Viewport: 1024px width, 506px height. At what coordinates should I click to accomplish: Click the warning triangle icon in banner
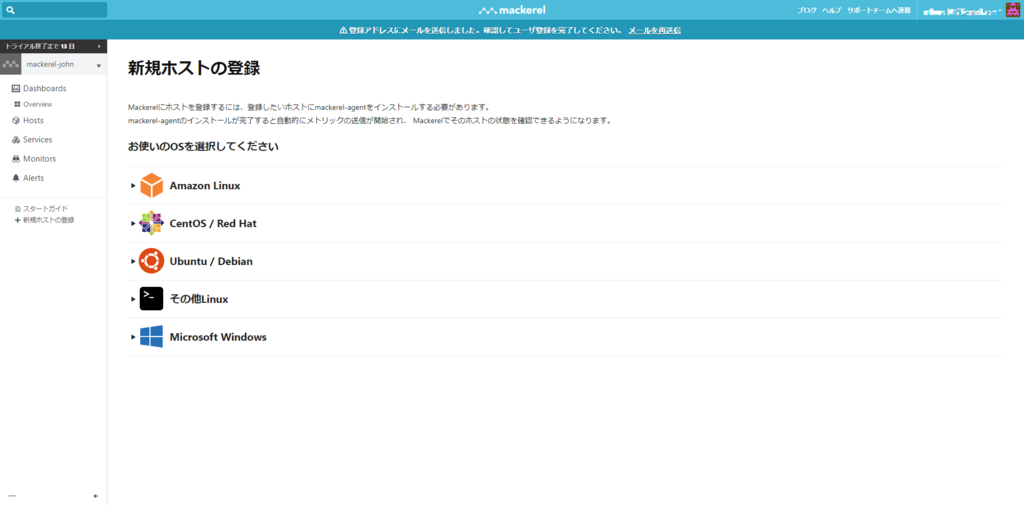coord(344,30)
